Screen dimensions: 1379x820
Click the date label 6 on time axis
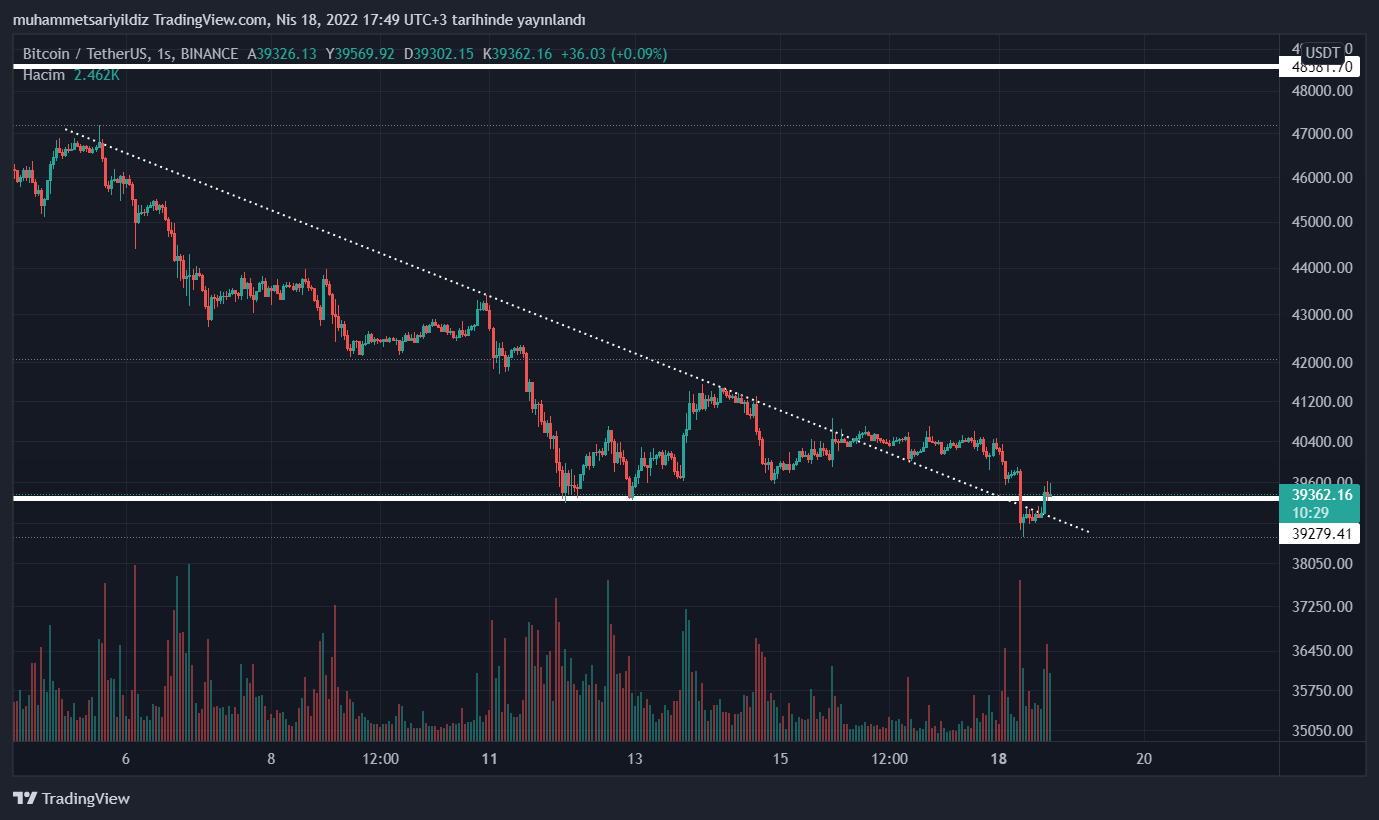click(126, 758)
